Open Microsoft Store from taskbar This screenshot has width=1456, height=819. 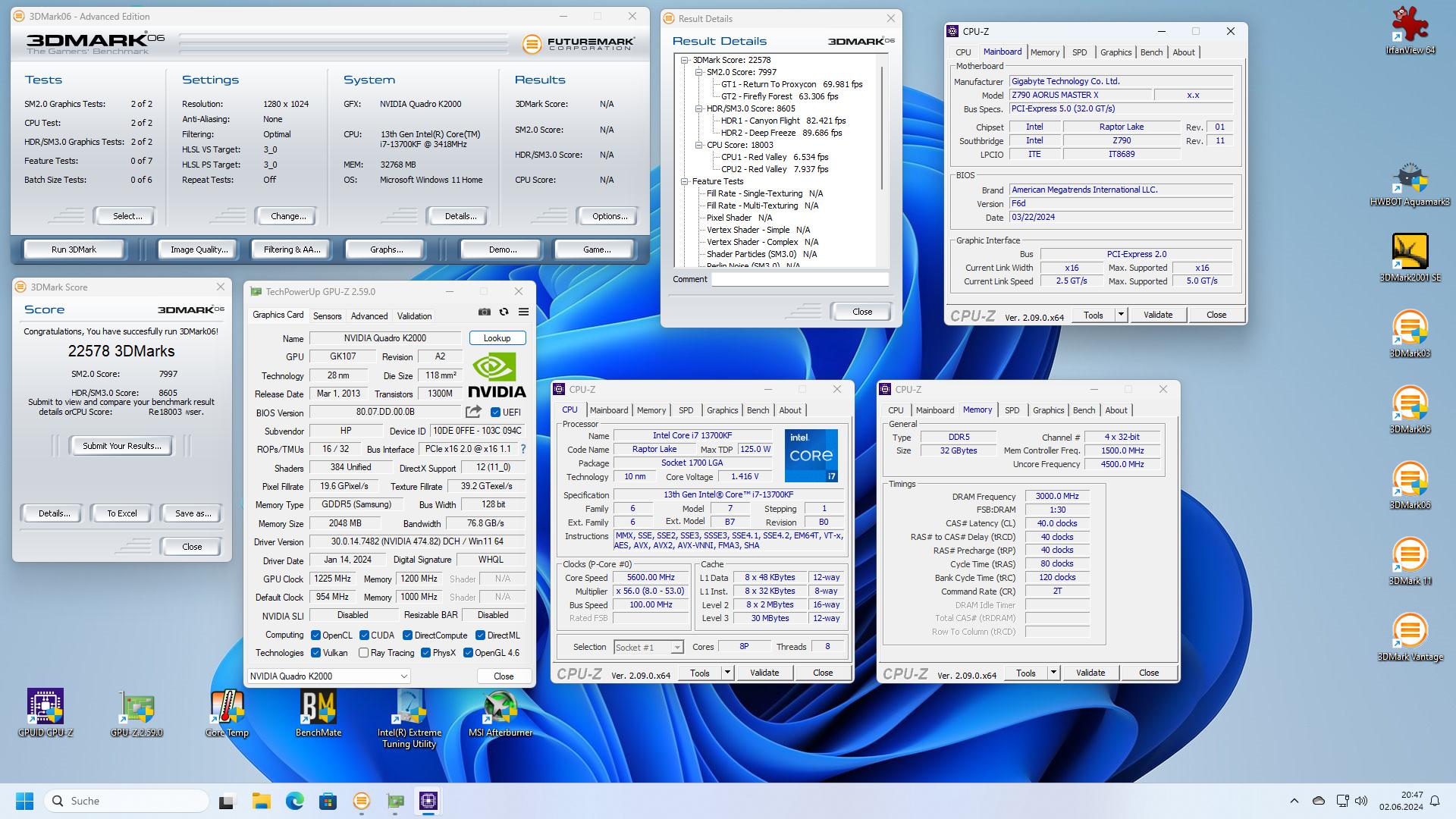328,801
